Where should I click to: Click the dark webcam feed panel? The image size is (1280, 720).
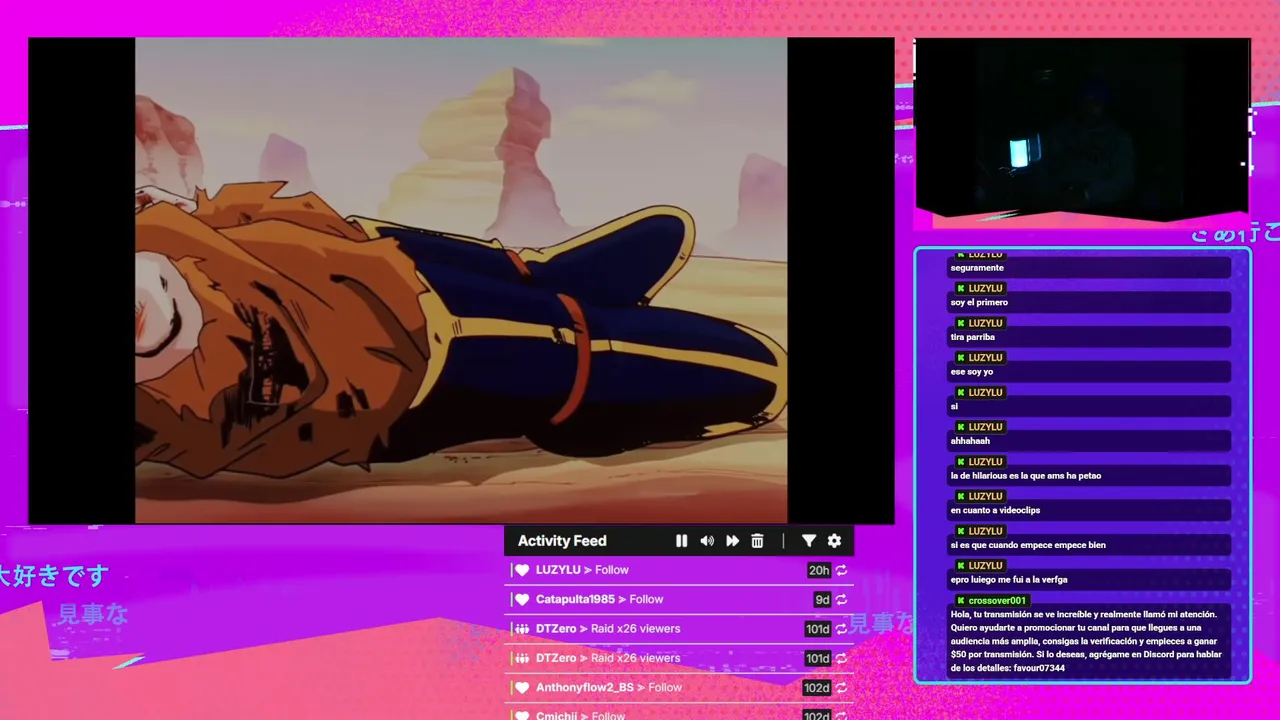click(x=1082, y=128)
